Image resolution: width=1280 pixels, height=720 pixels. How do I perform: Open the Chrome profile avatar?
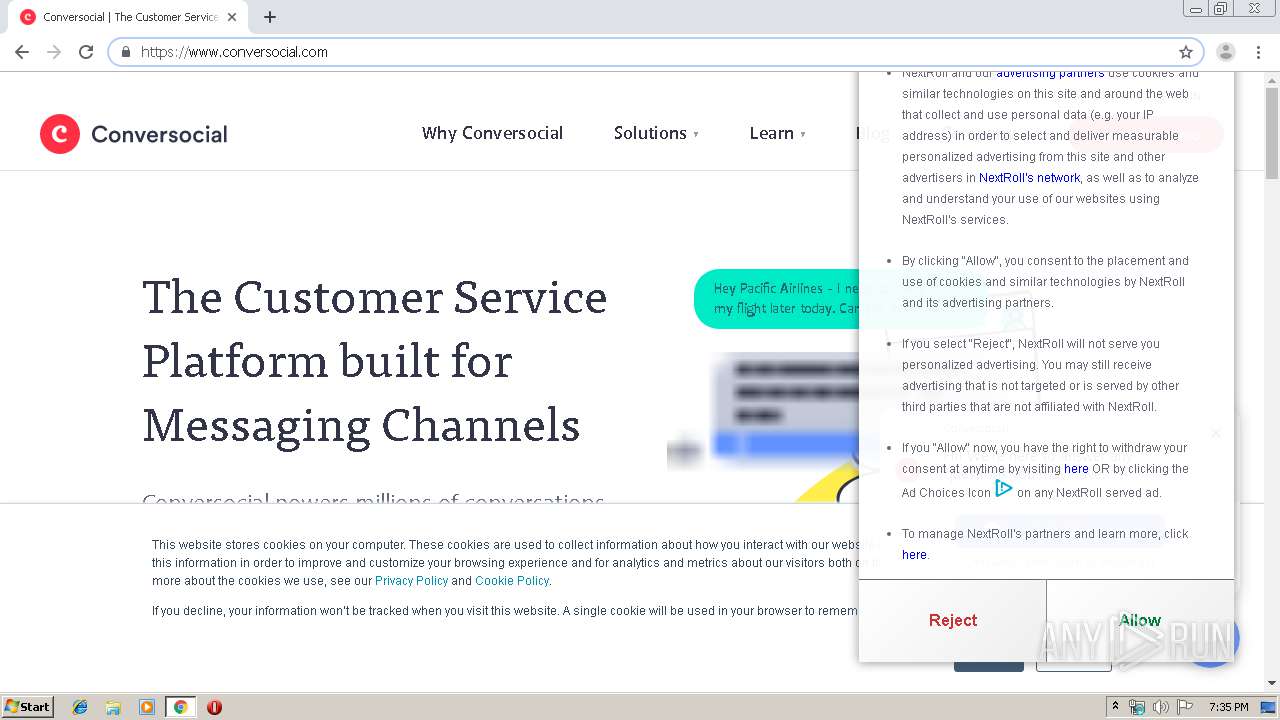1226,52
